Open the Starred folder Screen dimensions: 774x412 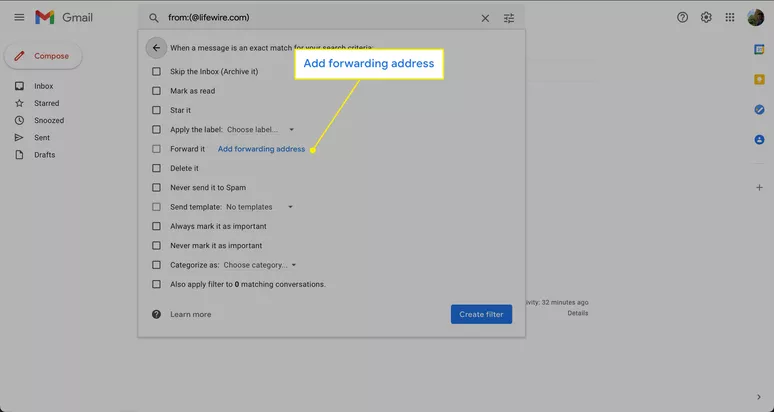point(46,103)
